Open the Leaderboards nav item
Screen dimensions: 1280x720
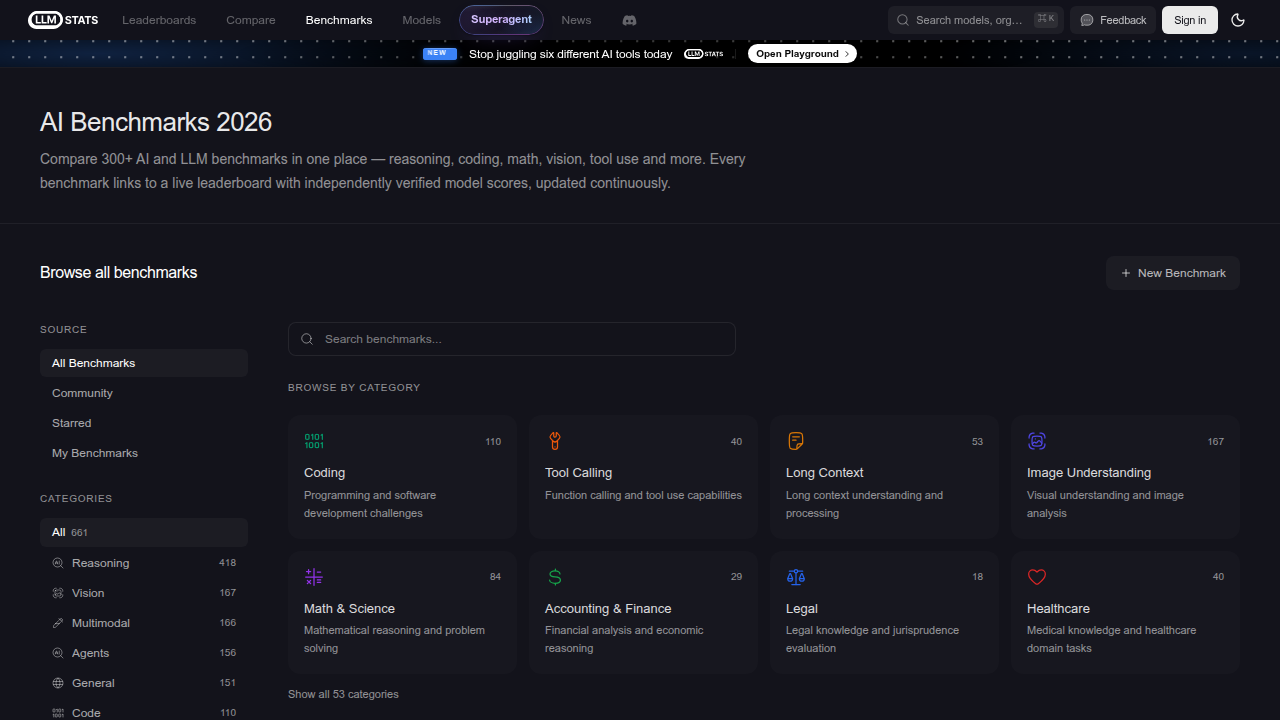coord(159,20)
